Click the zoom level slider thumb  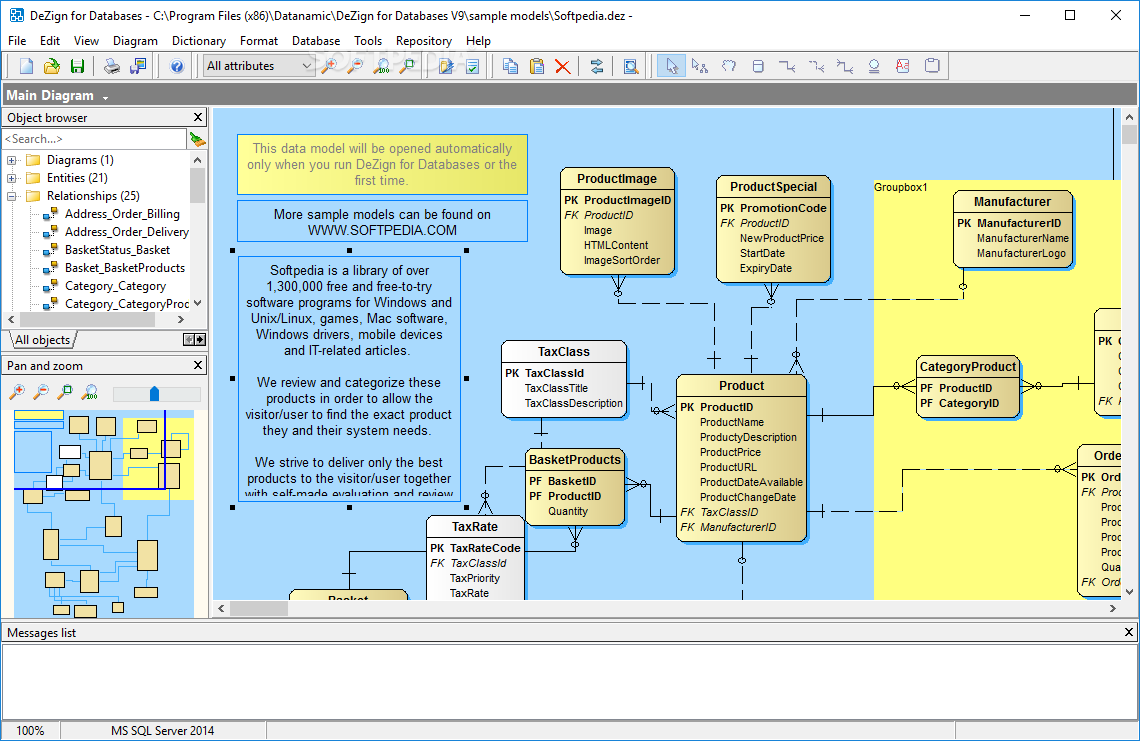154,393
